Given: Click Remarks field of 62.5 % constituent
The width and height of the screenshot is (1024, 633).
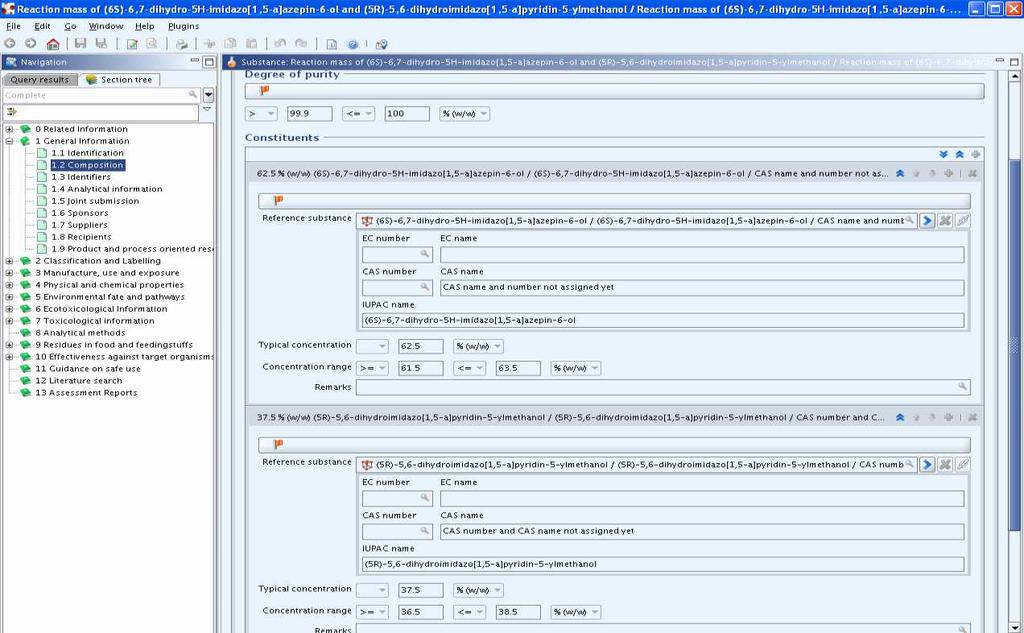Looking at the screenshot, I should point(663,387).
